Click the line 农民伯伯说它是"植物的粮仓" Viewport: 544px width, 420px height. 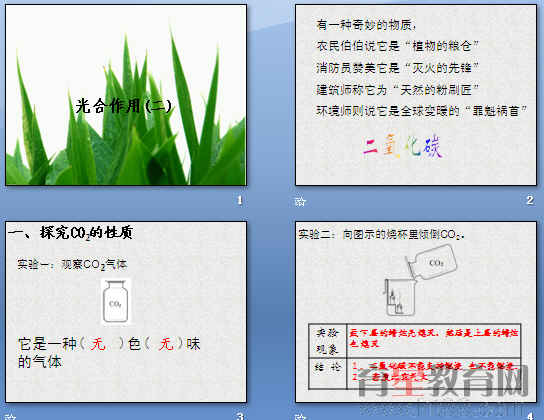tap(397, 46)
